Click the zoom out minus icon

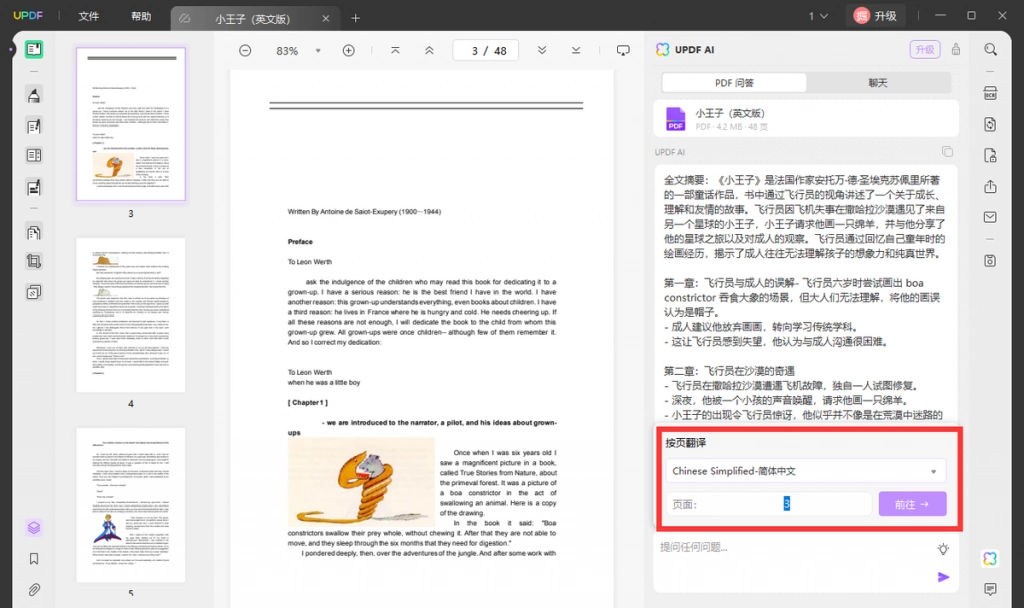click(x=245, y=50)
